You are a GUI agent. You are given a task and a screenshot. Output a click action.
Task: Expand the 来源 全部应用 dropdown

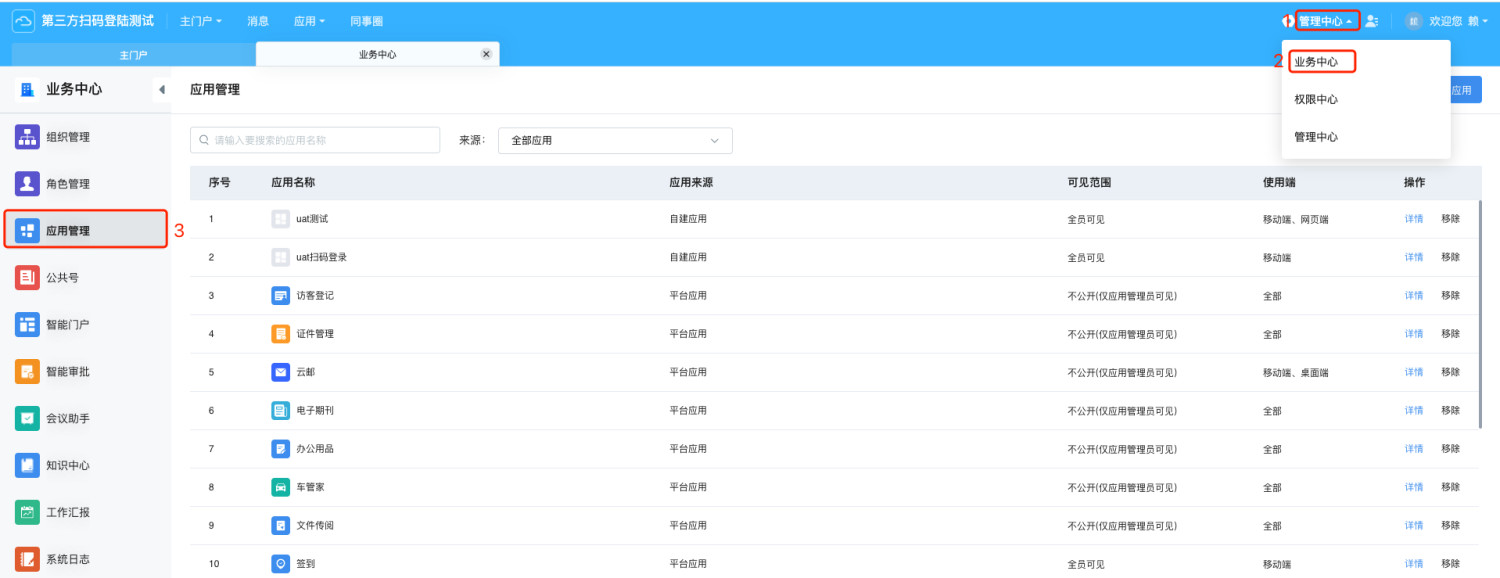click(614, 141)
